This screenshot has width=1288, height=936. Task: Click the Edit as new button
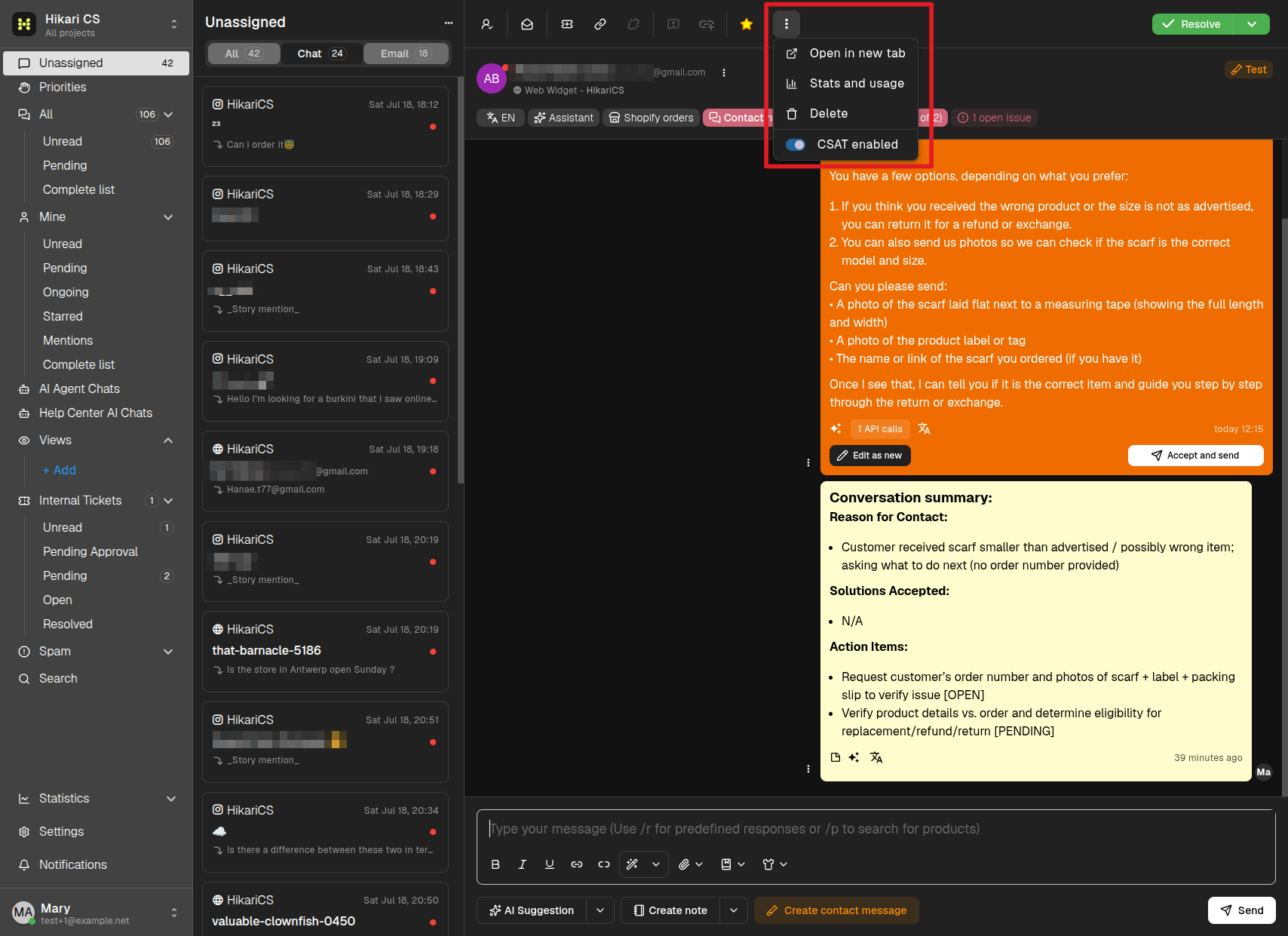870,456
